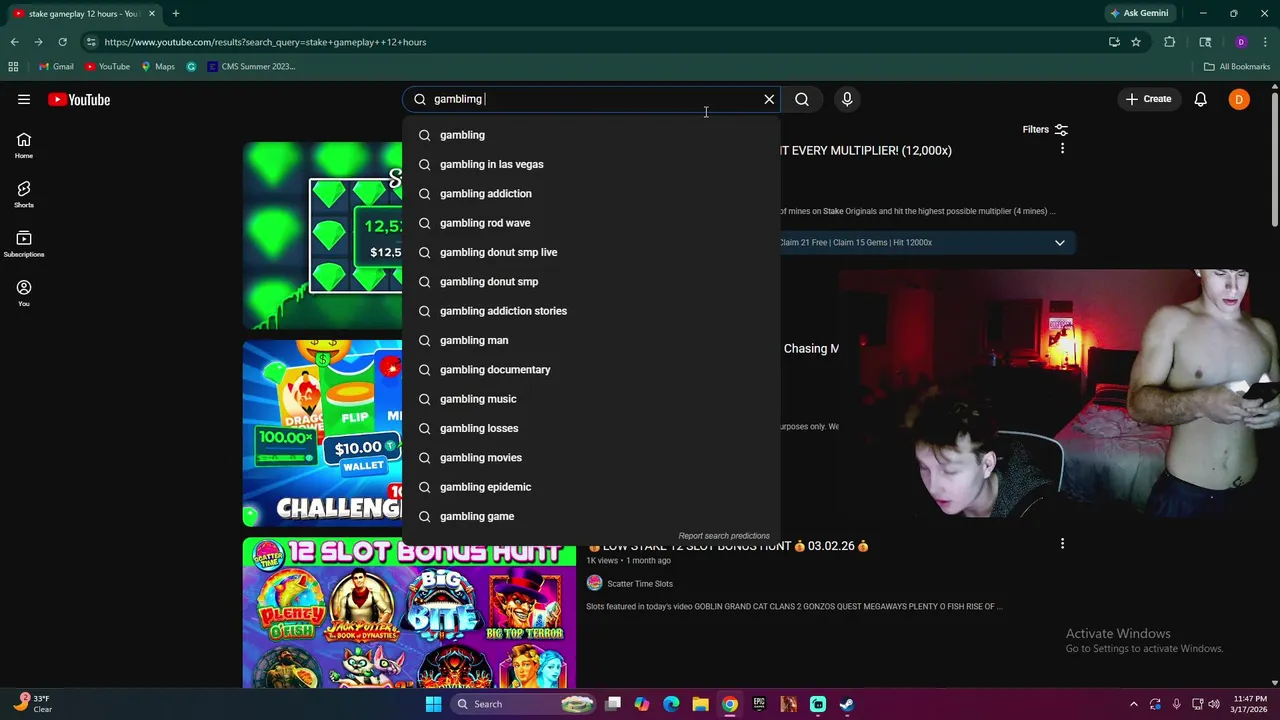Reload the current page
1280x720 pixels.
(62, 42)
